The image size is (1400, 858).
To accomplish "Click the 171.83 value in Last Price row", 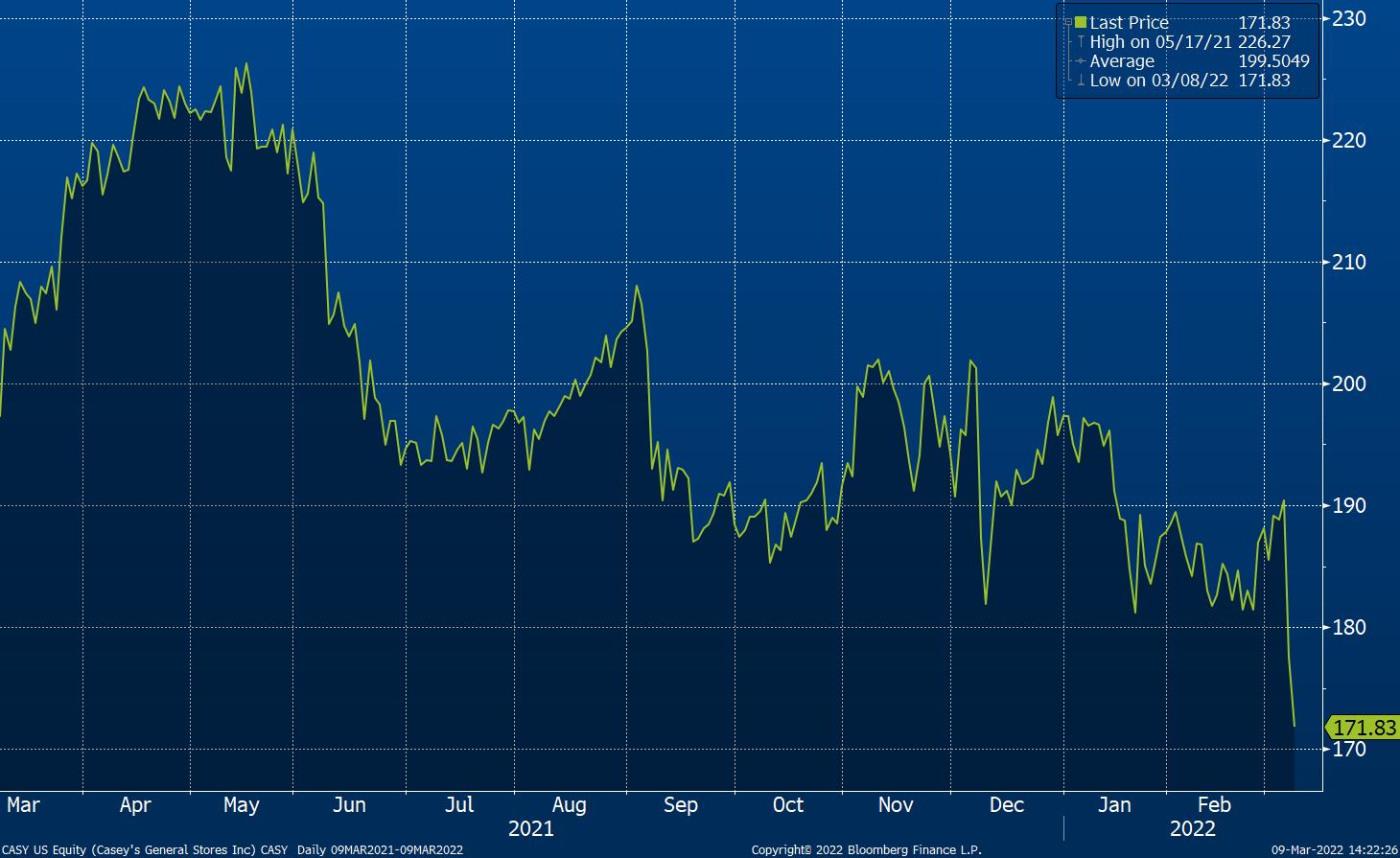I will (1265, 22).
